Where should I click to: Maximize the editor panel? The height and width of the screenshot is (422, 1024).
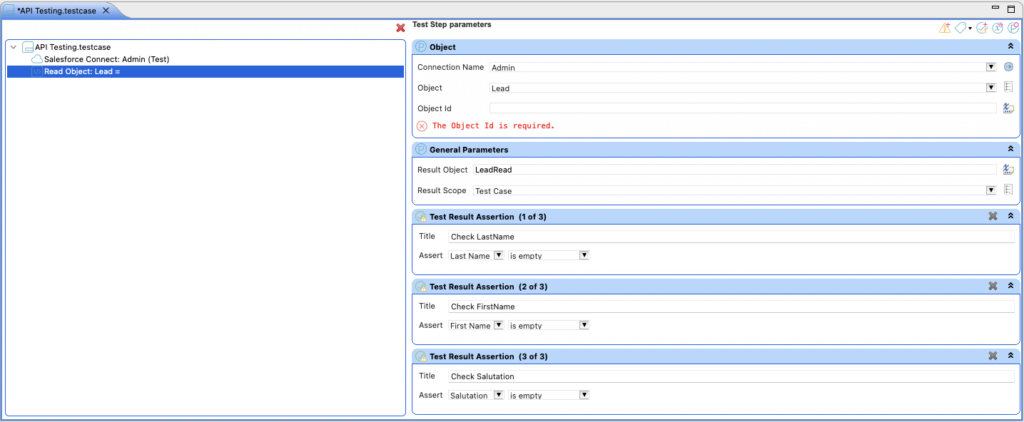(x=1012, y=8)
